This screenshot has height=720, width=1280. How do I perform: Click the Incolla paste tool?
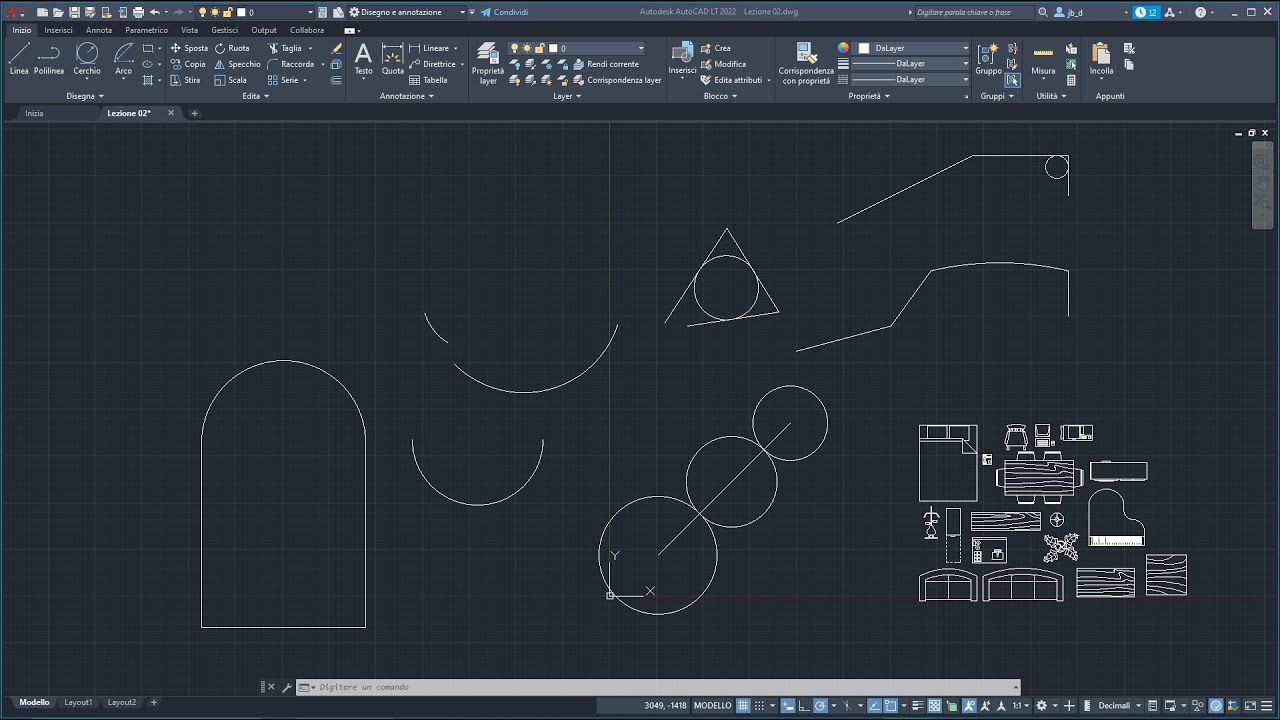coord(1101,59)
